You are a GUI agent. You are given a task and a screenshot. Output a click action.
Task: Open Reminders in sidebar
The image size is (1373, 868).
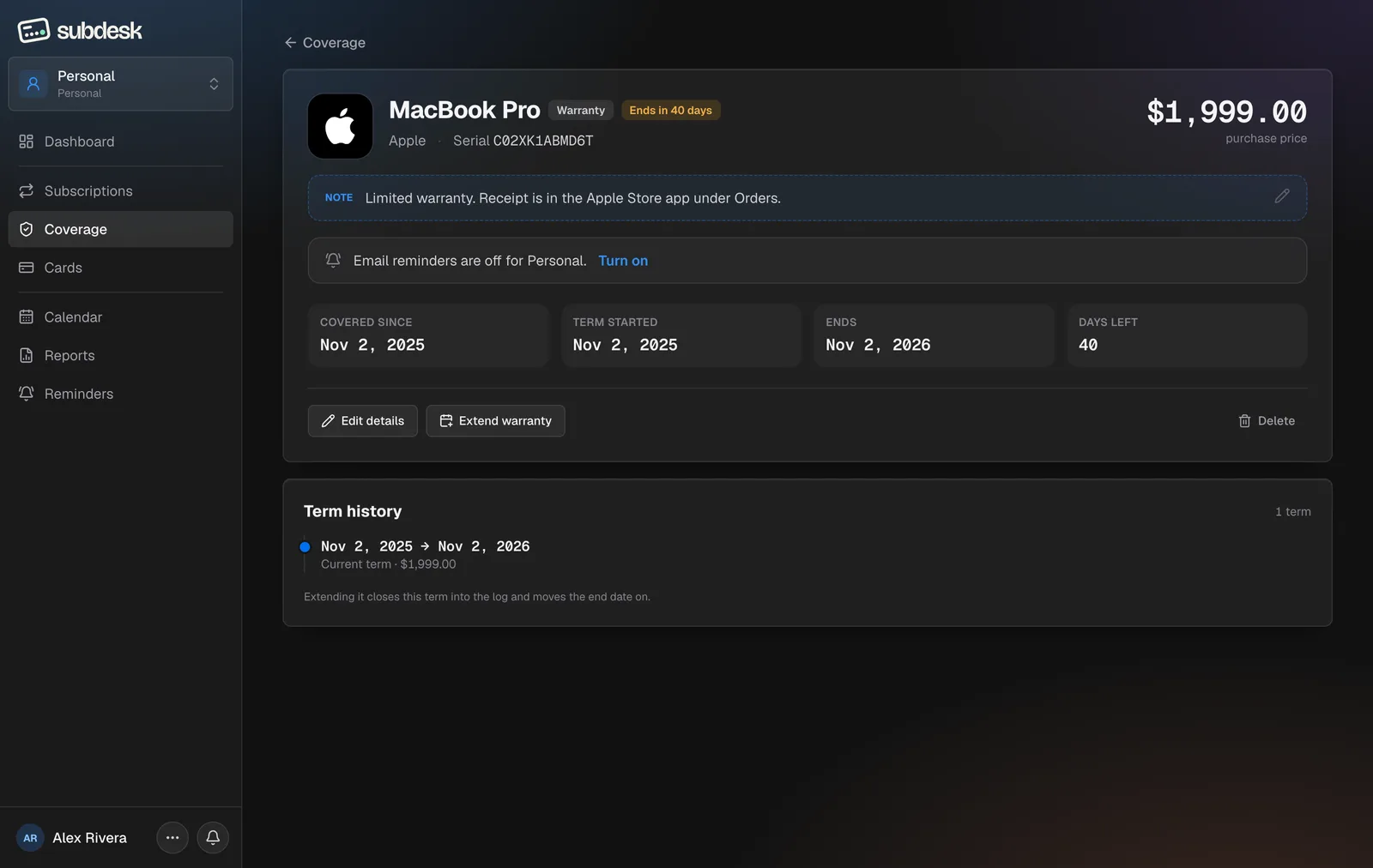pos(120,394)
